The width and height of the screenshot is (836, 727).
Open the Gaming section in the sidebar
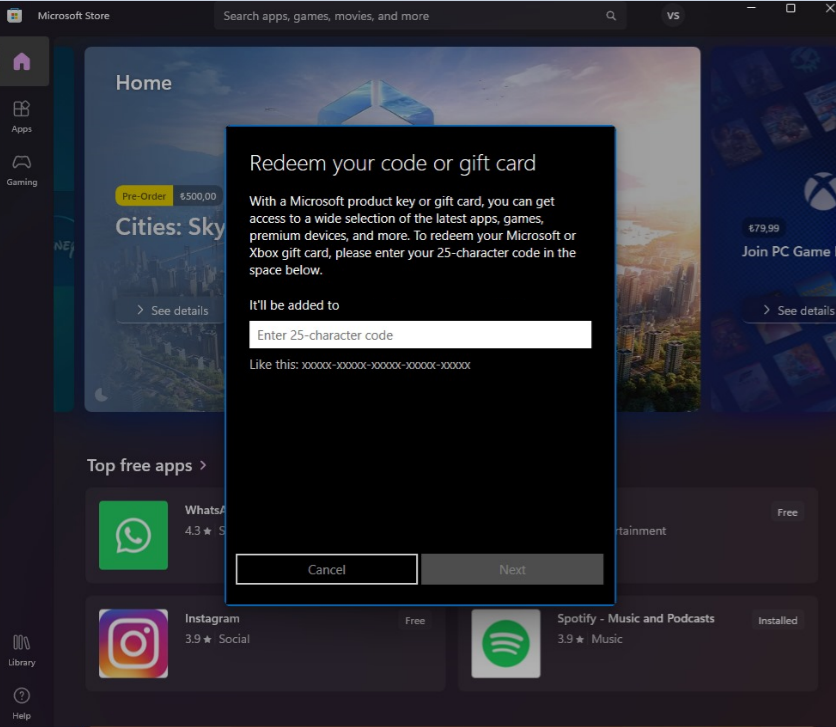[22, 170]
